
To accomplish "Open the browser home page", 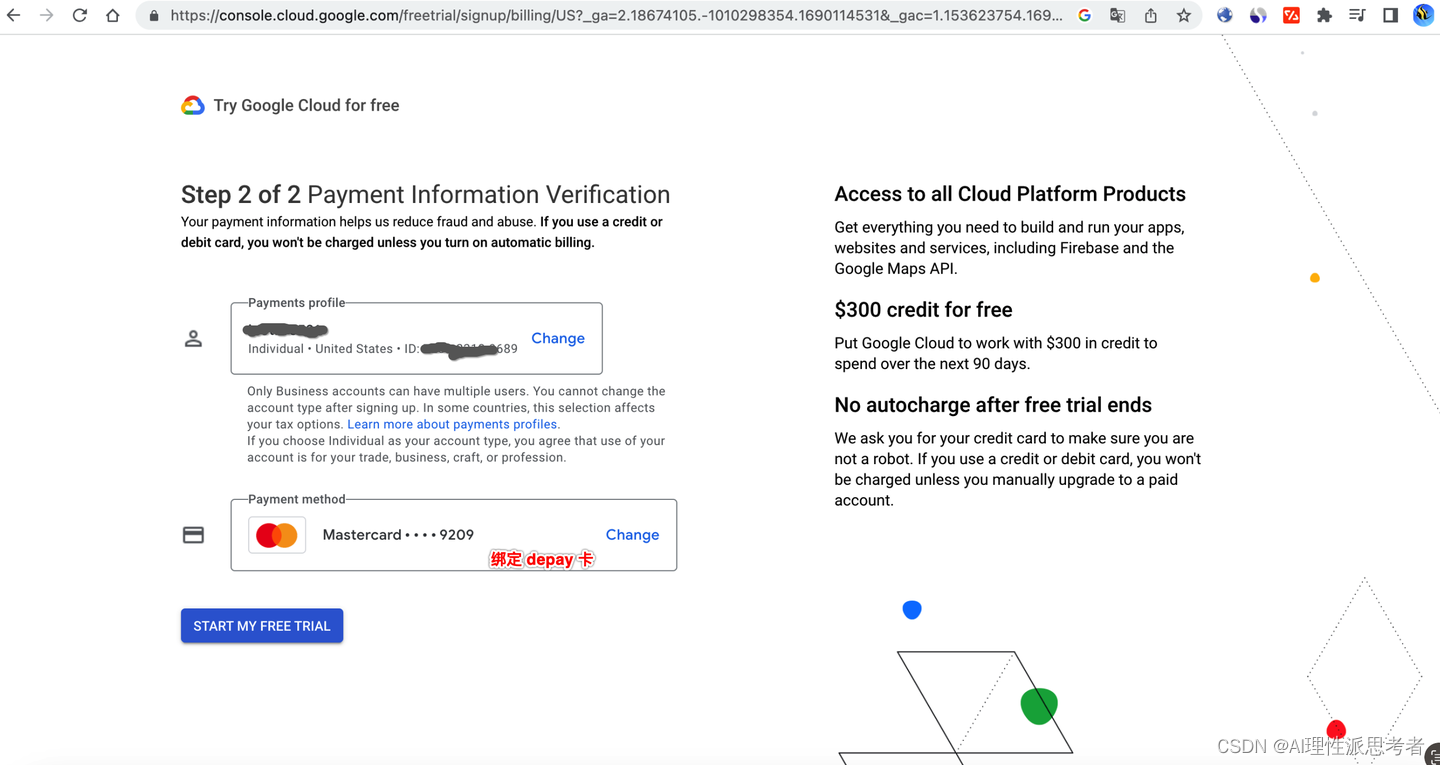I will pos(113,16).
